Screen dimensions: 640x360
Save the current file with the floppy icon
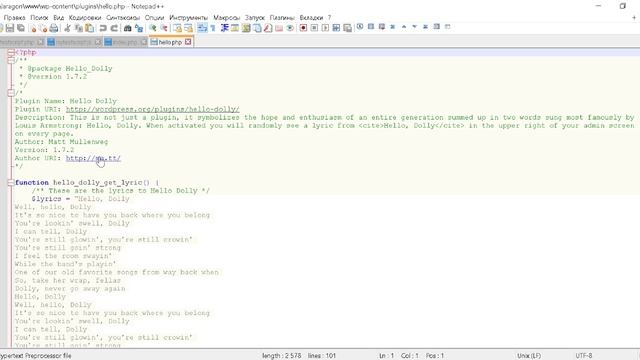click(10, 28)
